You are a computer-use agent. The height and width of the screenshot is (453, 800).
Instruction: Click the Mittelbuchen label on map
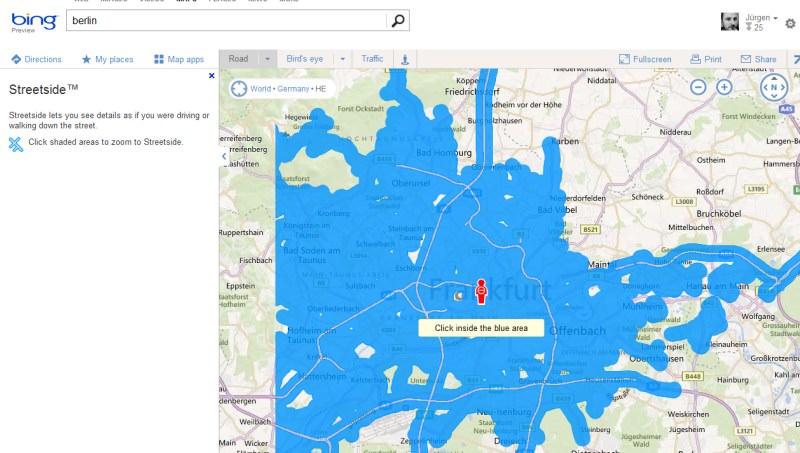tap(691, 228)
